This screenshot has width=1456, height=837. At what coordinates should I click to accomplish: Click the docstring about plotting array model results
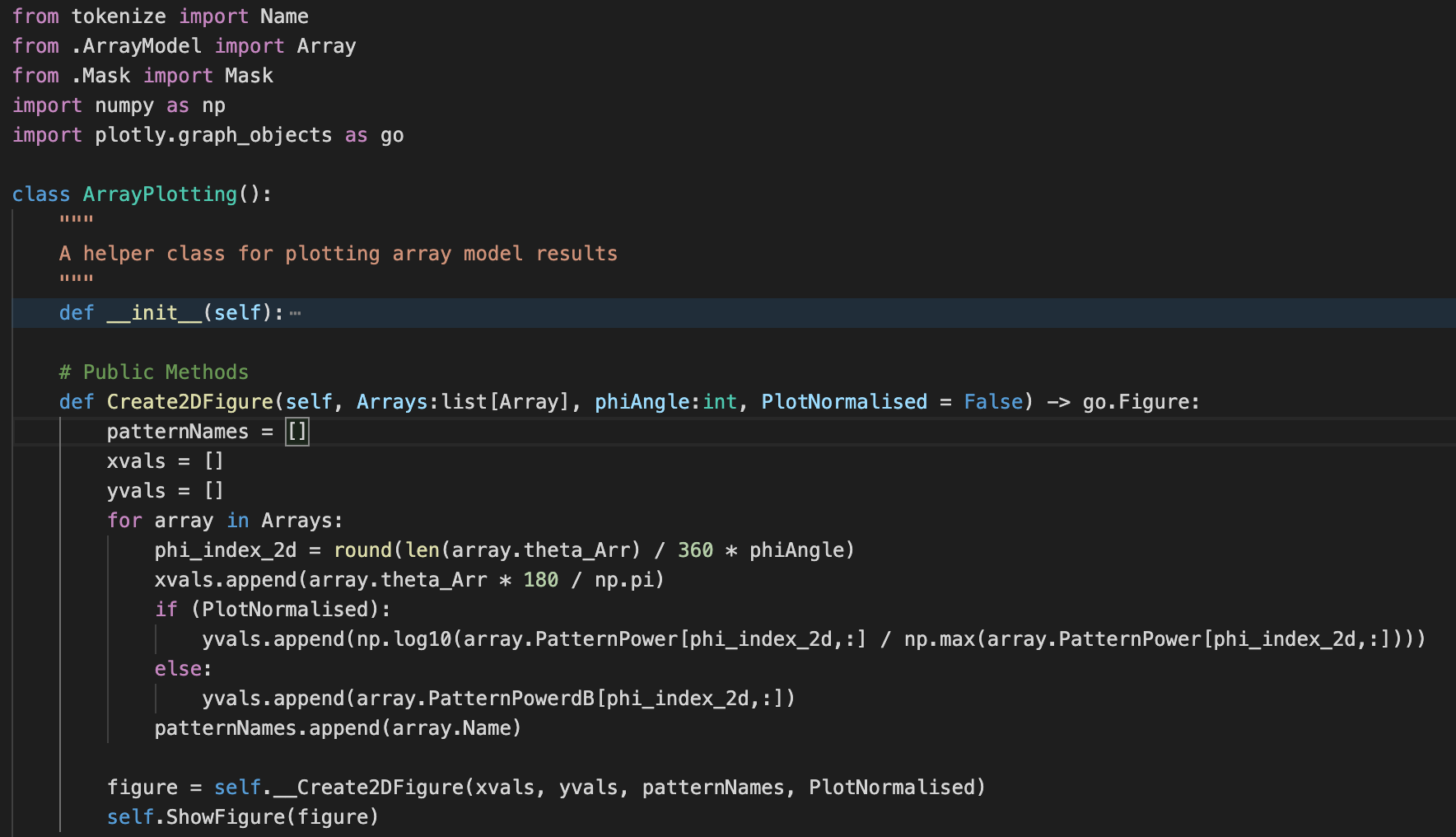(338, 253)
